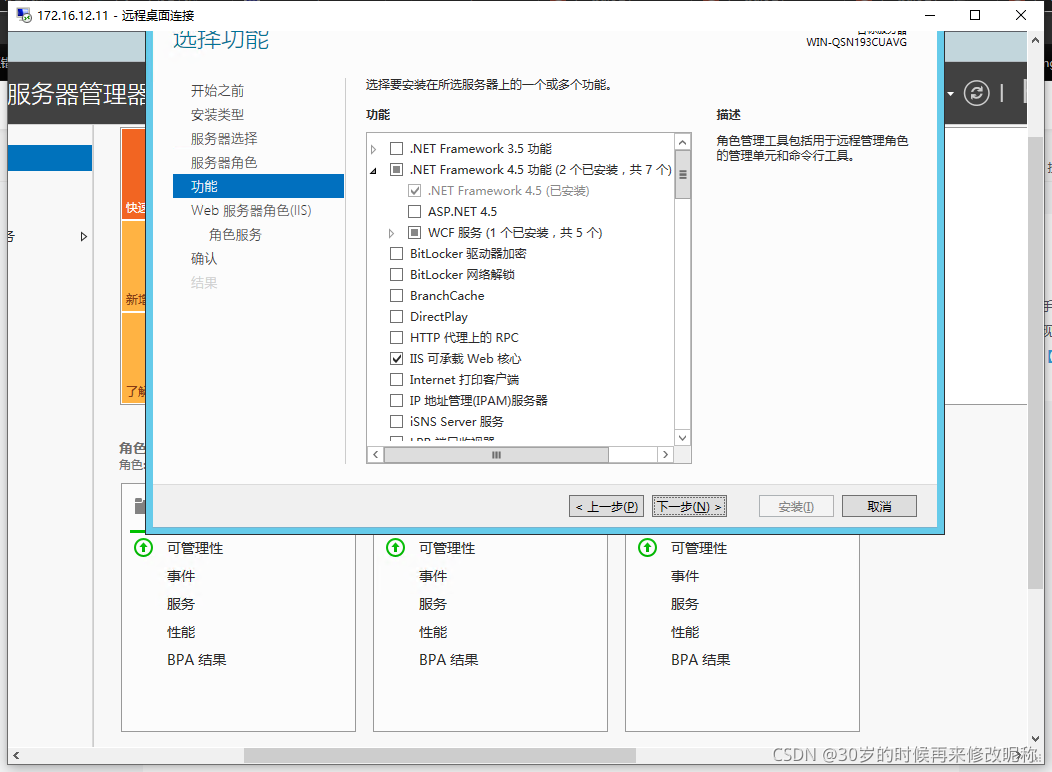Go to 确认 wizard step
This screenshot has height=772, width=1052.
click(203, 259)
